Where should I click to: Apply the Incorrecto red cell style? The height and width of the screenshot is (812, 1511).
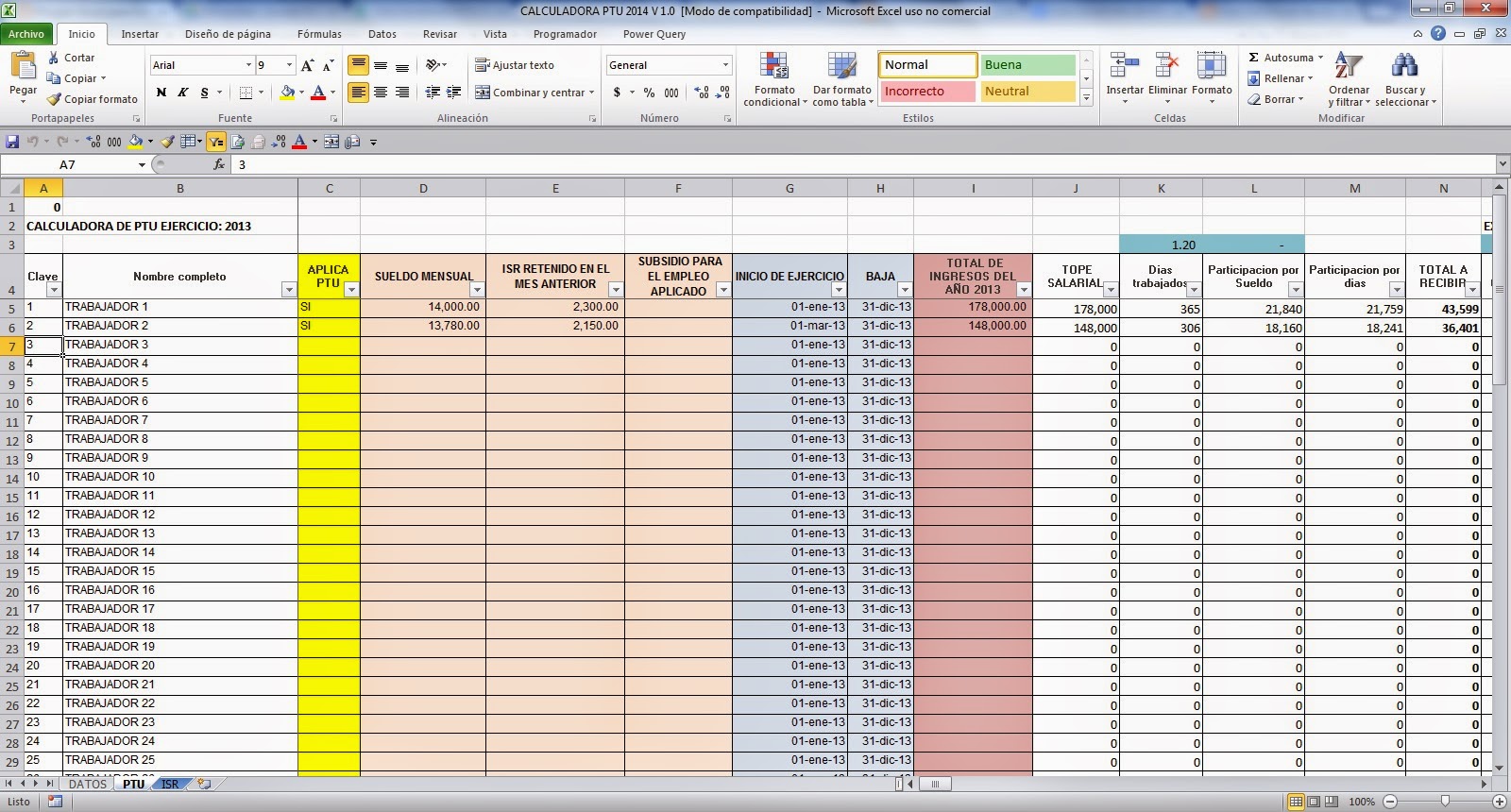point(927,92)
